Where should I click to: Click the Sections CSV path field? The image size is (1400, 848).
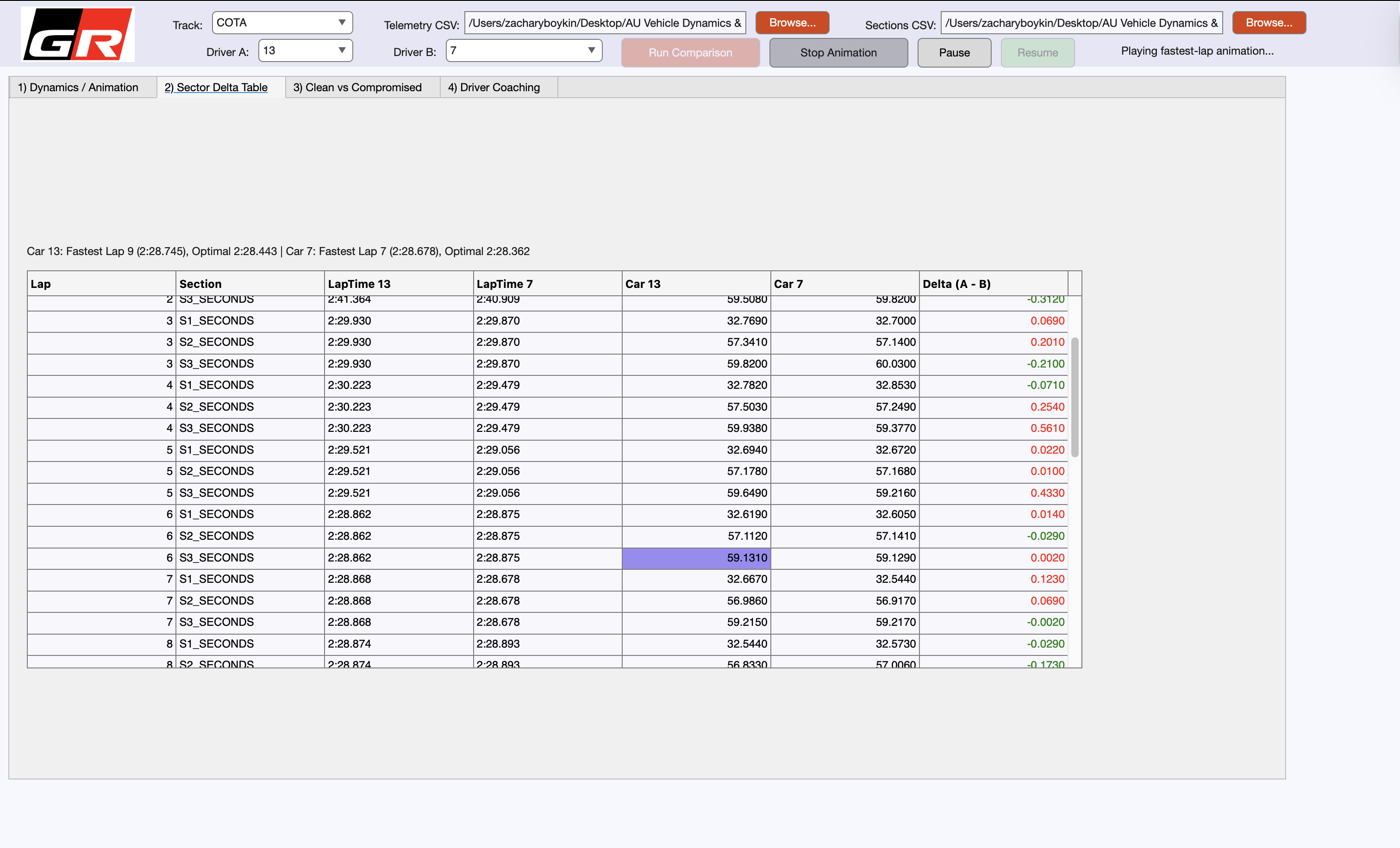click(x=1081, y=23)
